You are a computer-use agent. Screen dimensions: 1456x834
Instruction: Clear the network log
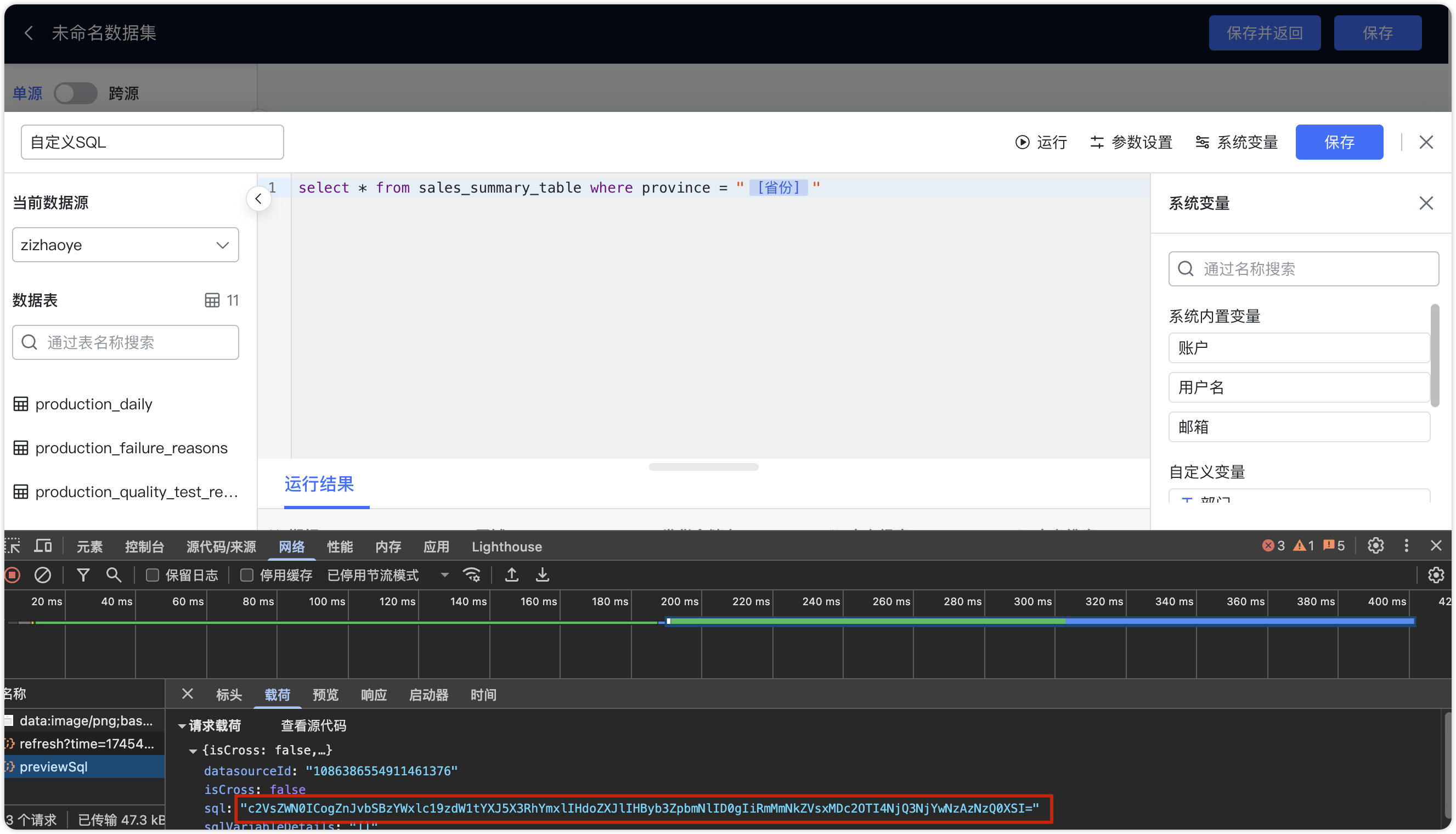click(x=43, y=574)
